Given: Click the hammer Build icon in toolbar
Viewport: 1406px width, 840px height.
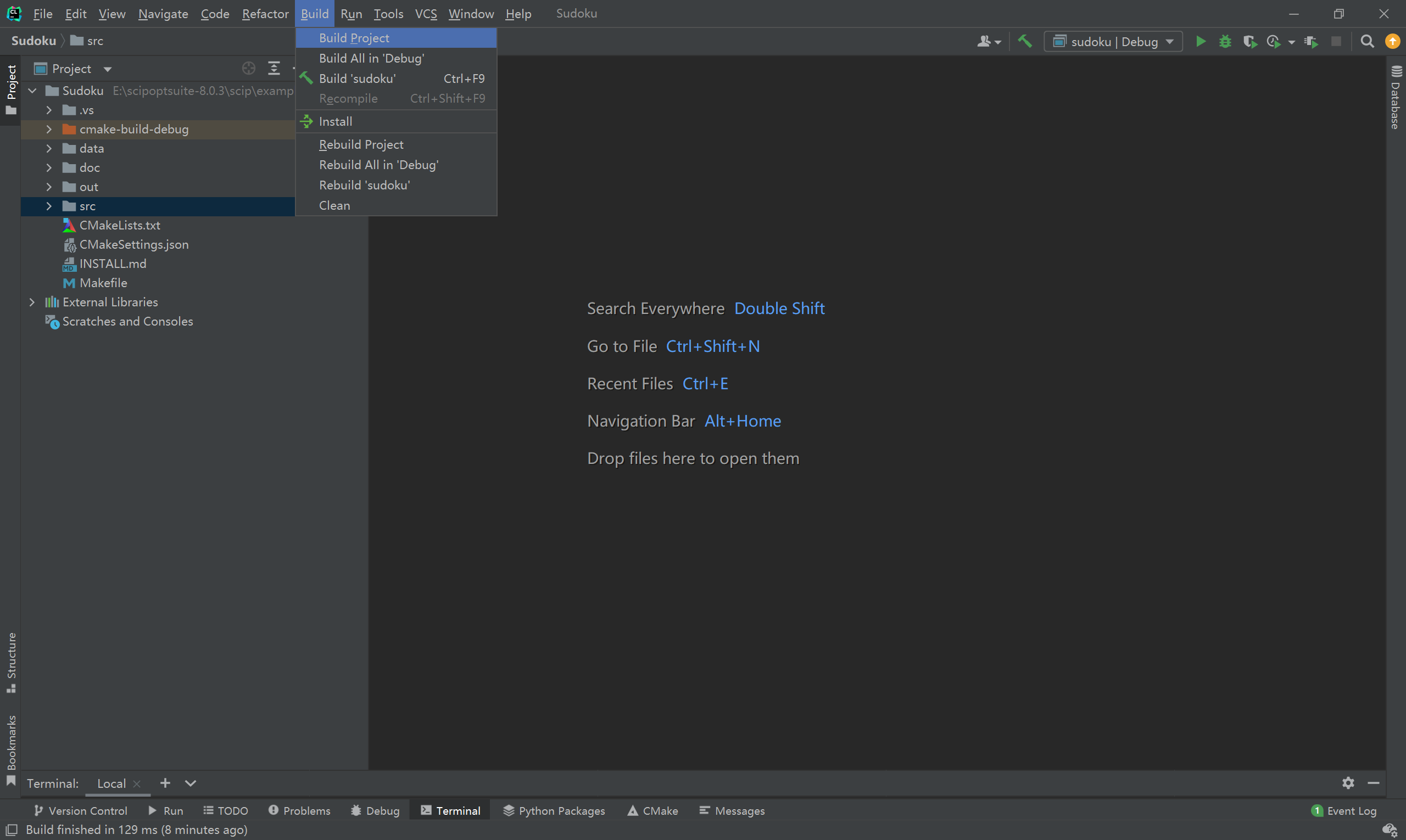Looking at the screenshot, I should [1025, 41].
